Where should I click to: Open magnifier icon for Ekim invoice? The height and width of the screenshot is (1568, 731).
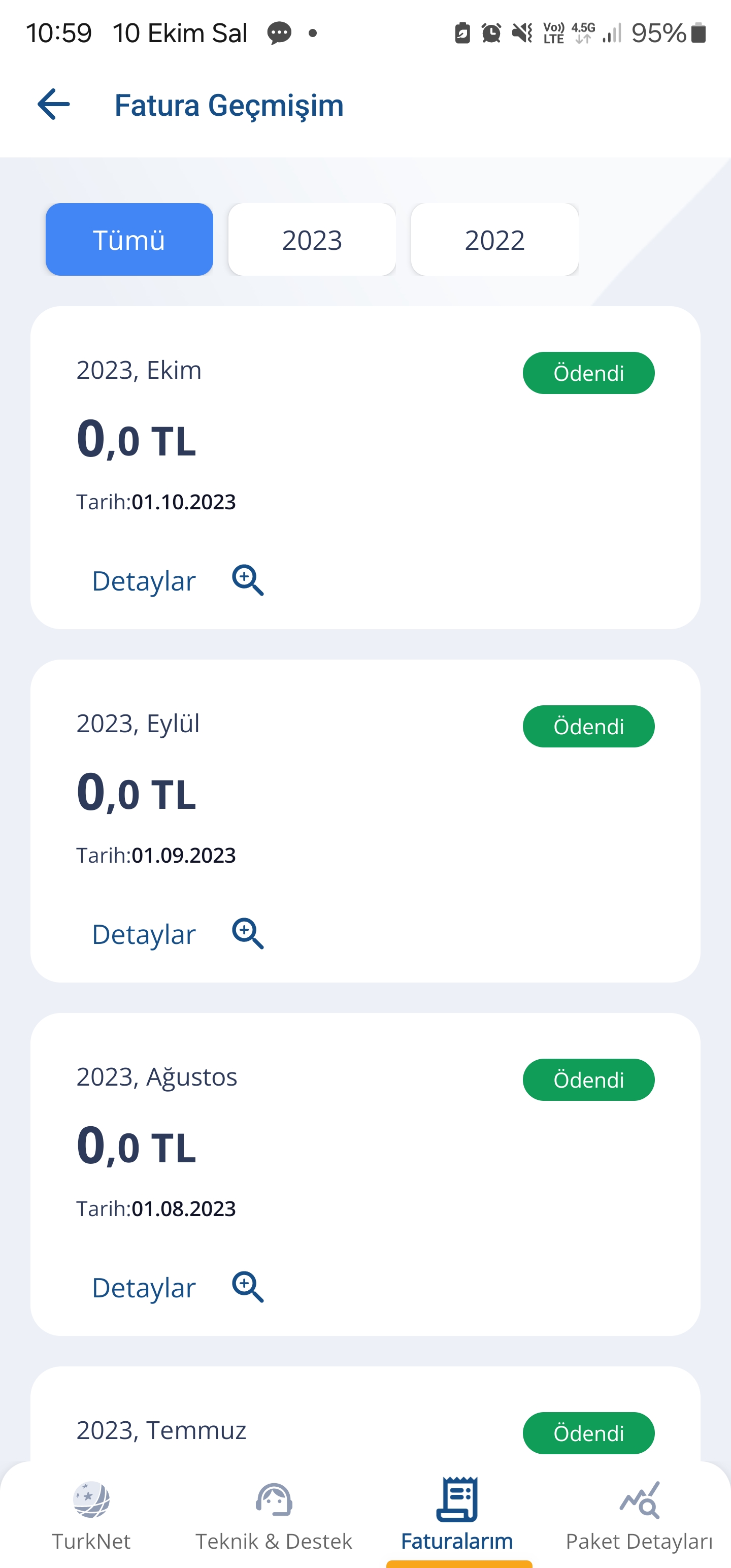click(248, 580)
